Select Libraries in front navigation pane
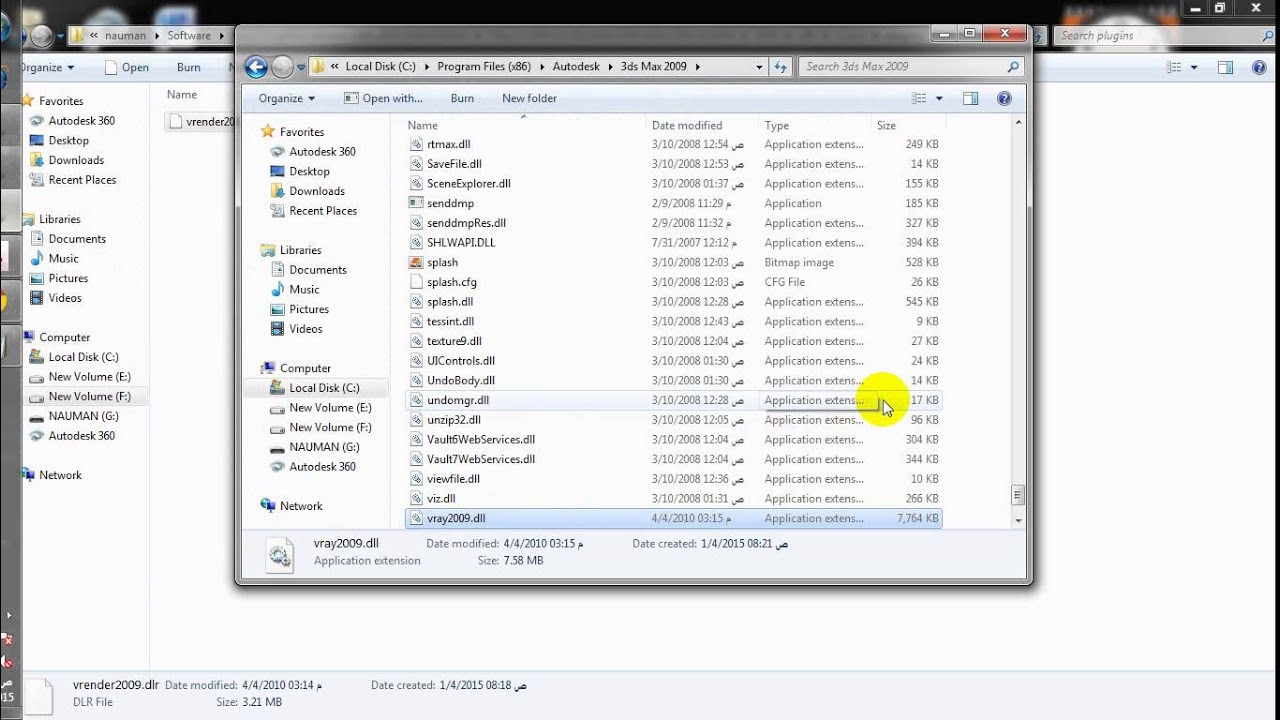The image size is (1280, 720). pos(300,250)
